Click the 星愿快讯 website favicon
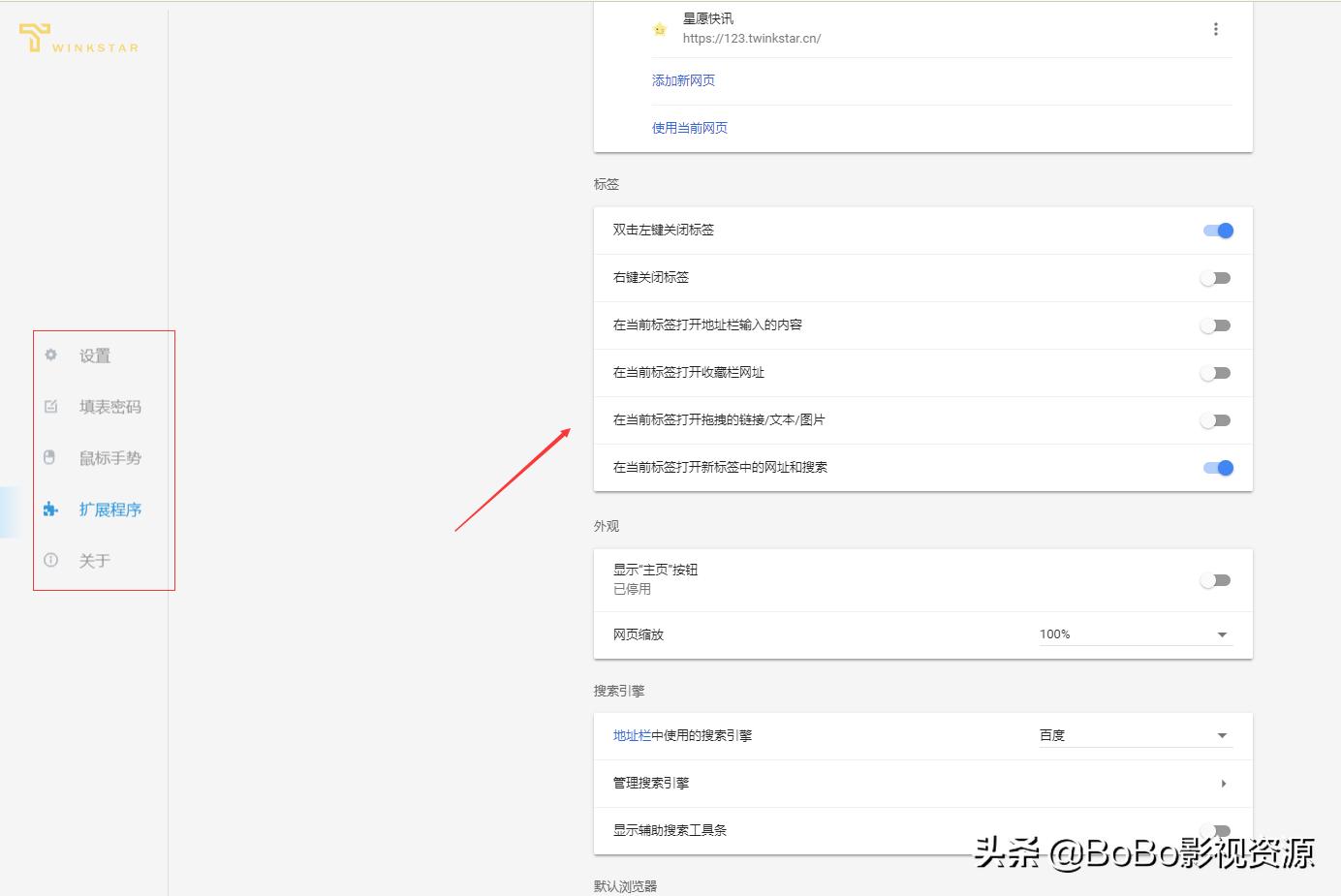The width and height of the screenshot is (1341, 896). pos(659,29)
